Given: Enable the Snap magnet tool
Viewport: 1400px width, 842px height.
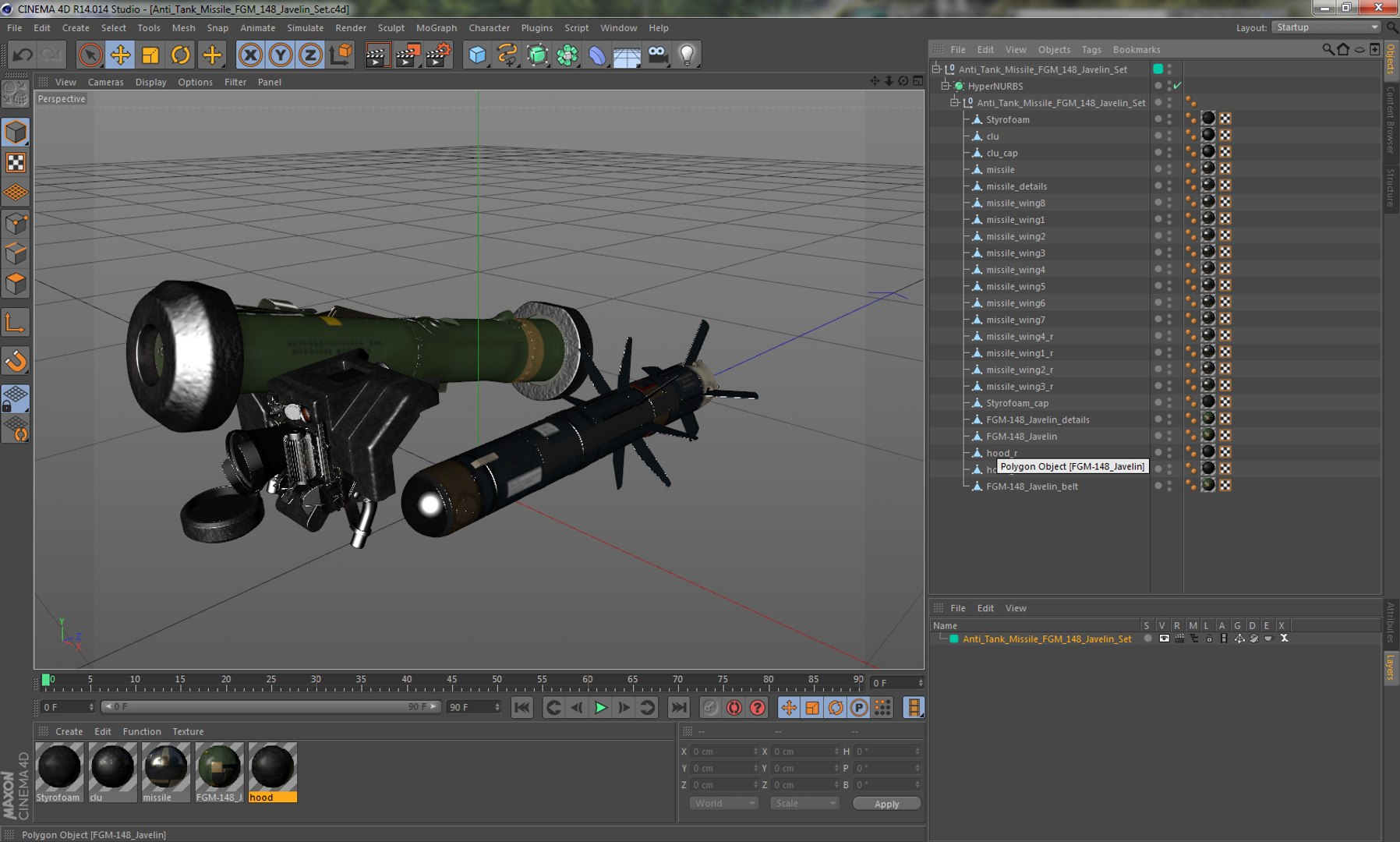Looking at the screenshot, I should 16,360.
